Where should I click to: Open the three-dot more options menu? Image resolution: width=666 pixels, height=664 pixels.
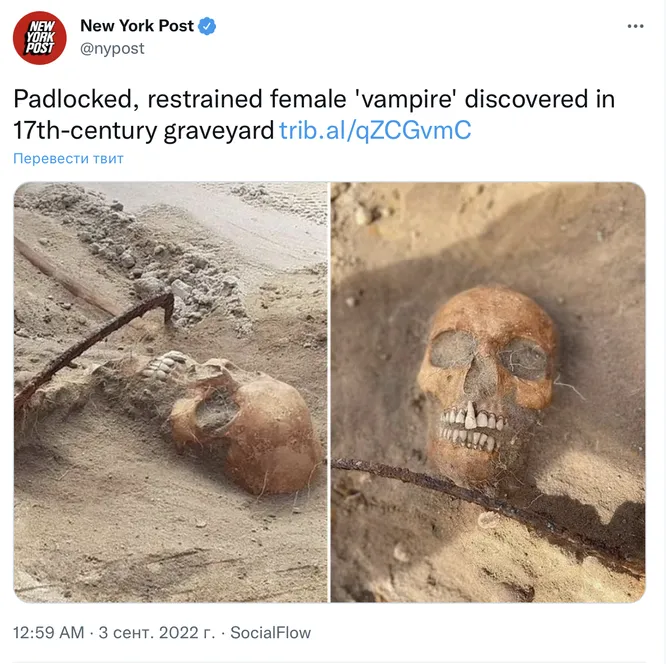pos(635,26)
